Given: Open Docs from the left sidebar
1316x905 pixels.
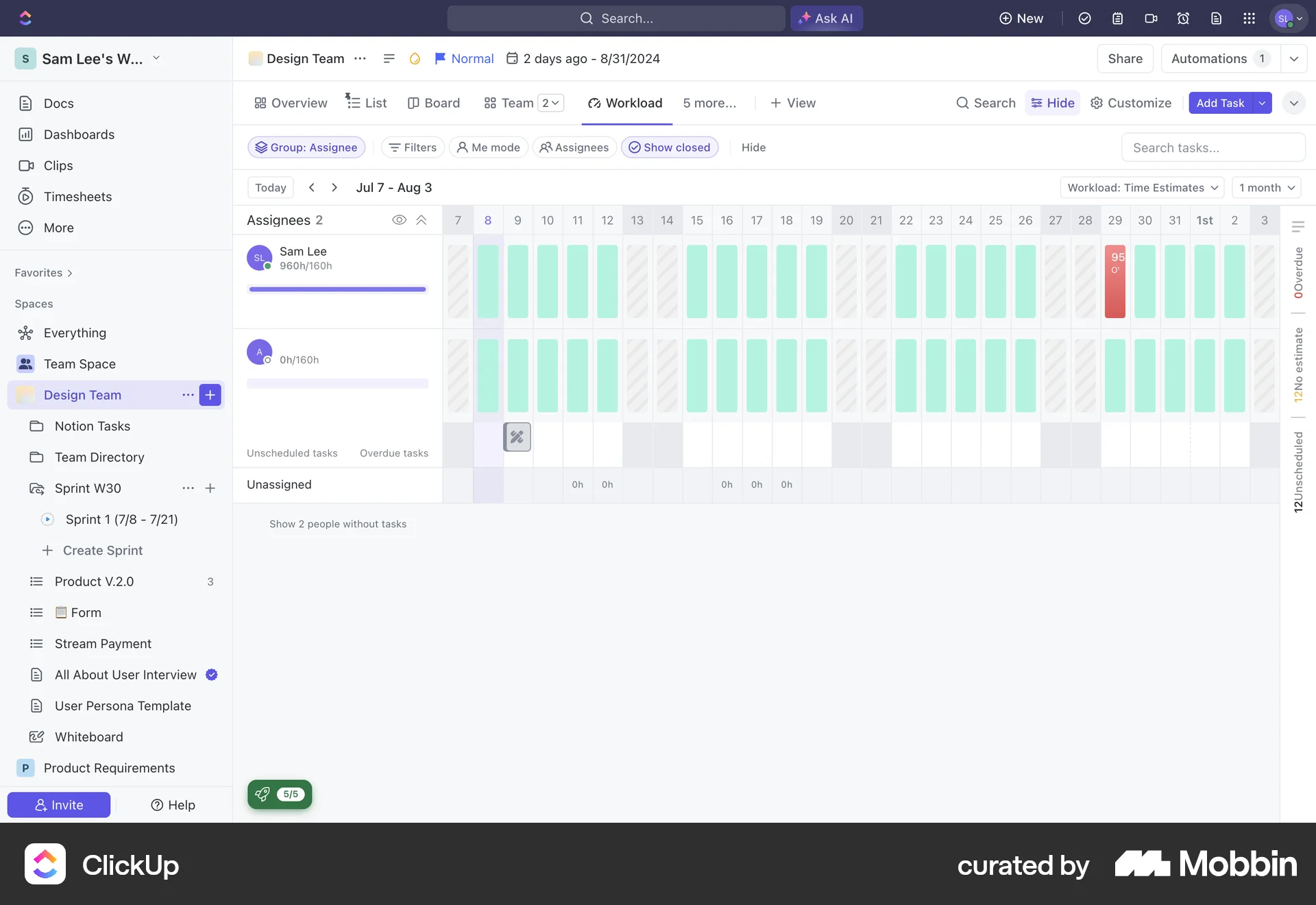Looking at the screenshot, I should coord(59,103).
